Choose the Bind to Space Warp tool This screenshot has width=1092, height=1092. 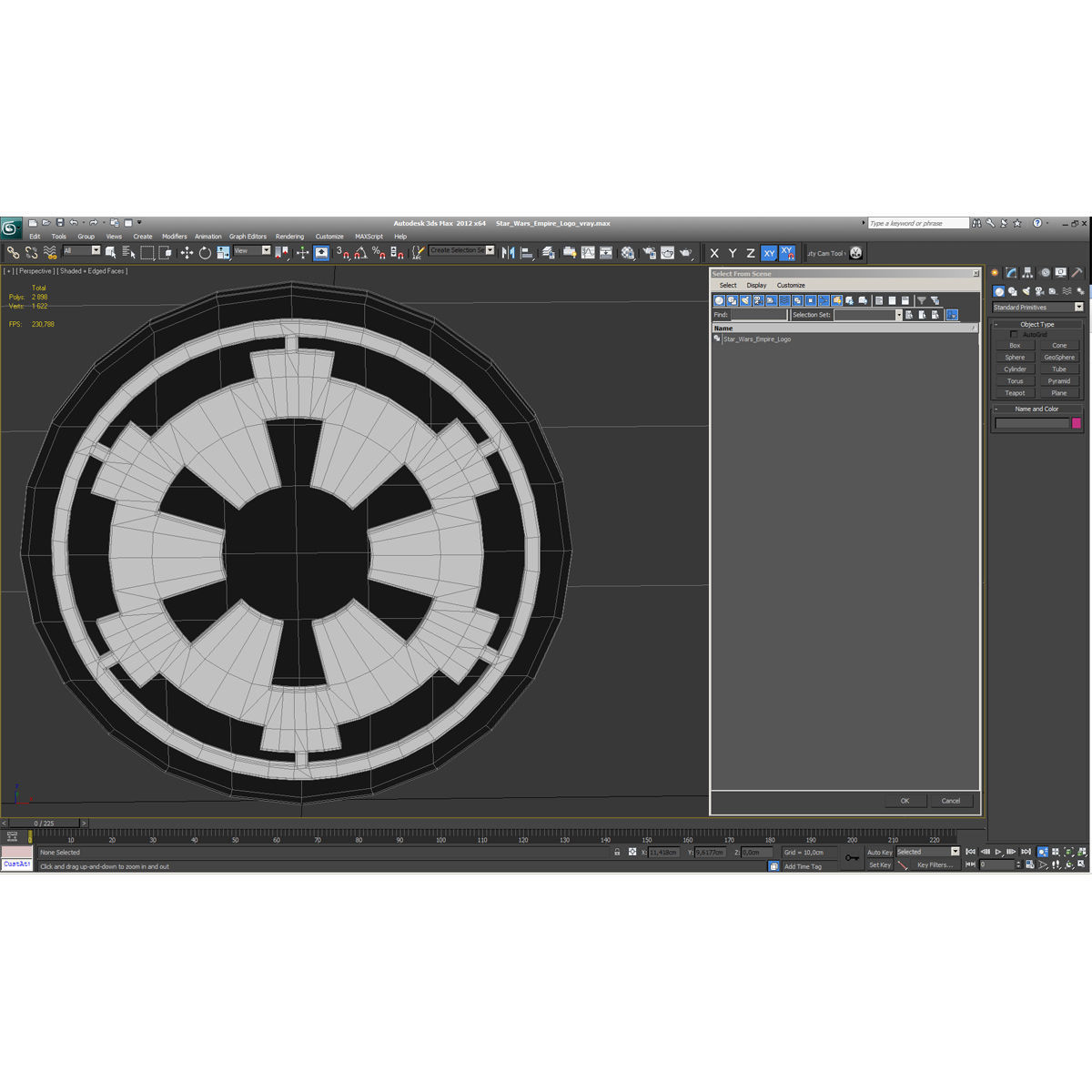click(50, 252)
